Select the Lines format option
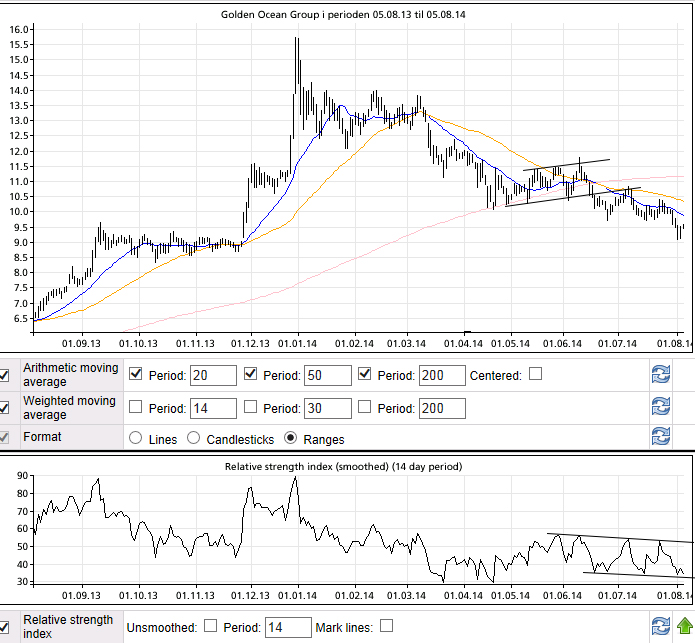 tap(135, 437)
